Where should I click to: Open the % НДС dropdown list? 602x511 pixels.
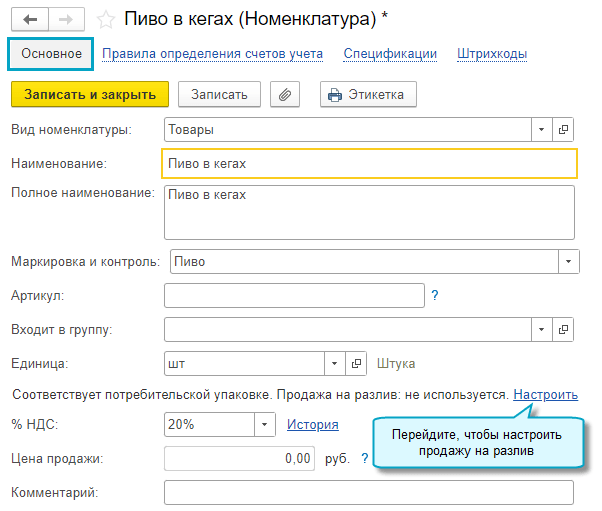(x=264, y=424)
